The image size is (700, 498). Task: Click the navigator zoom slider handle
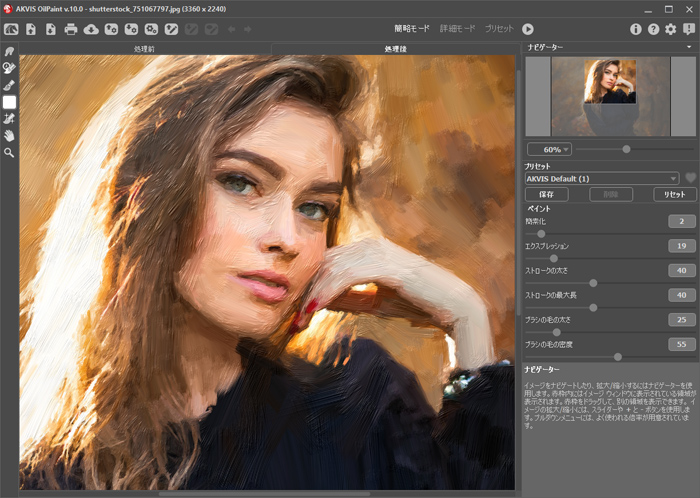(x=626, y=149)
